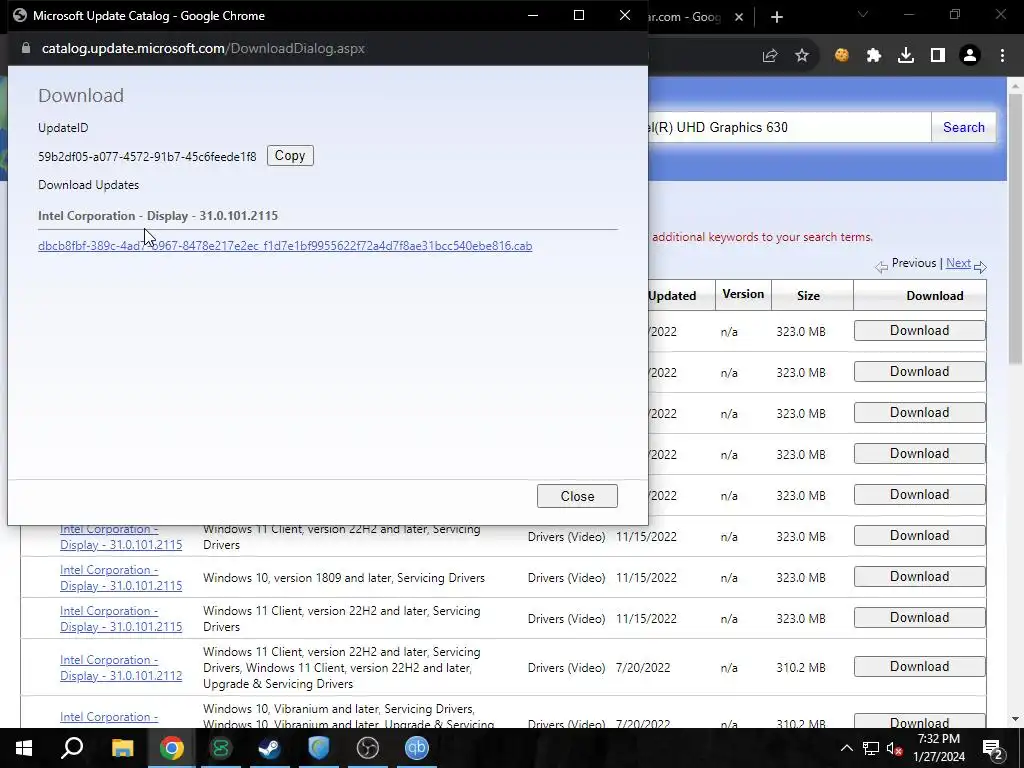Open the .cab download link
1024x768 pixels.
[285, 246]
